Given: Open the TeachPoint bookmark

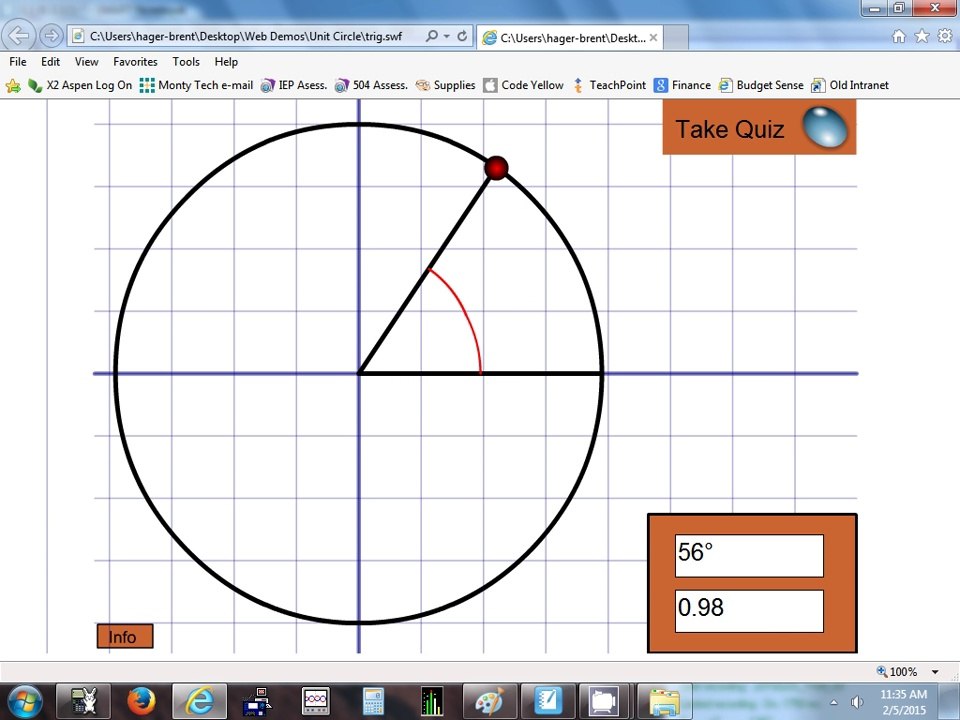Looking at the screenshot, I should (x=609, y=86).
